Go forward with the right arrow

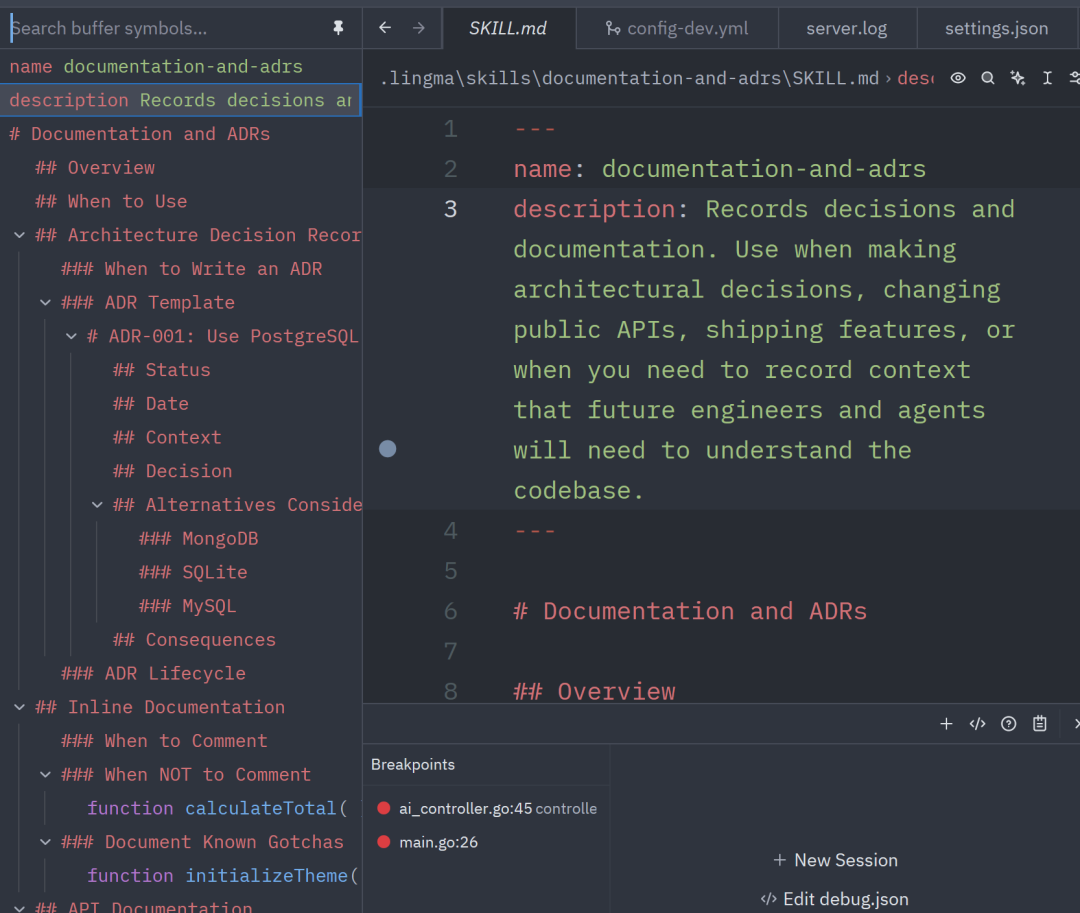[419, 28]
